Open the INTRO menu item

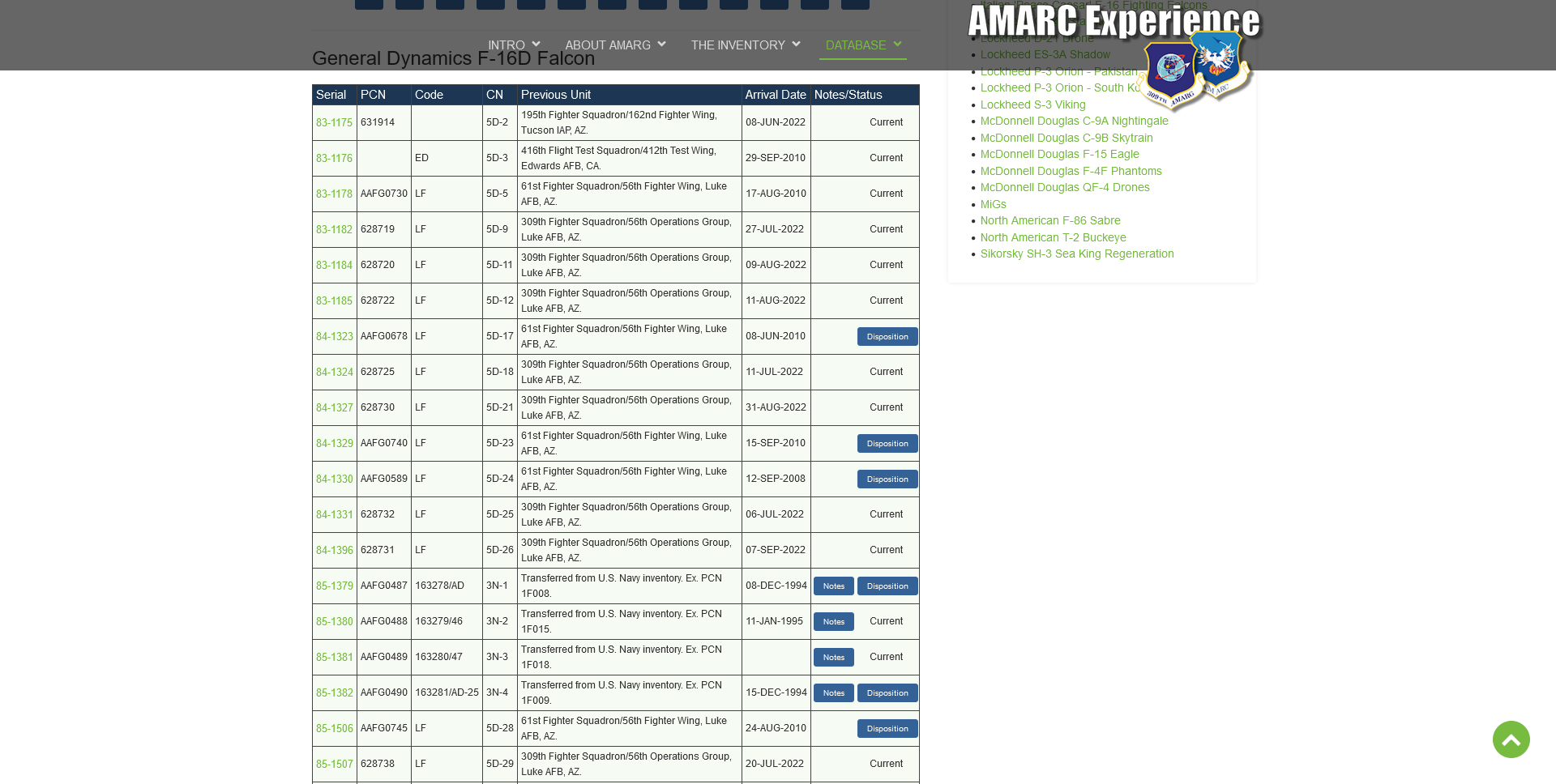click(x=507, y=45)
